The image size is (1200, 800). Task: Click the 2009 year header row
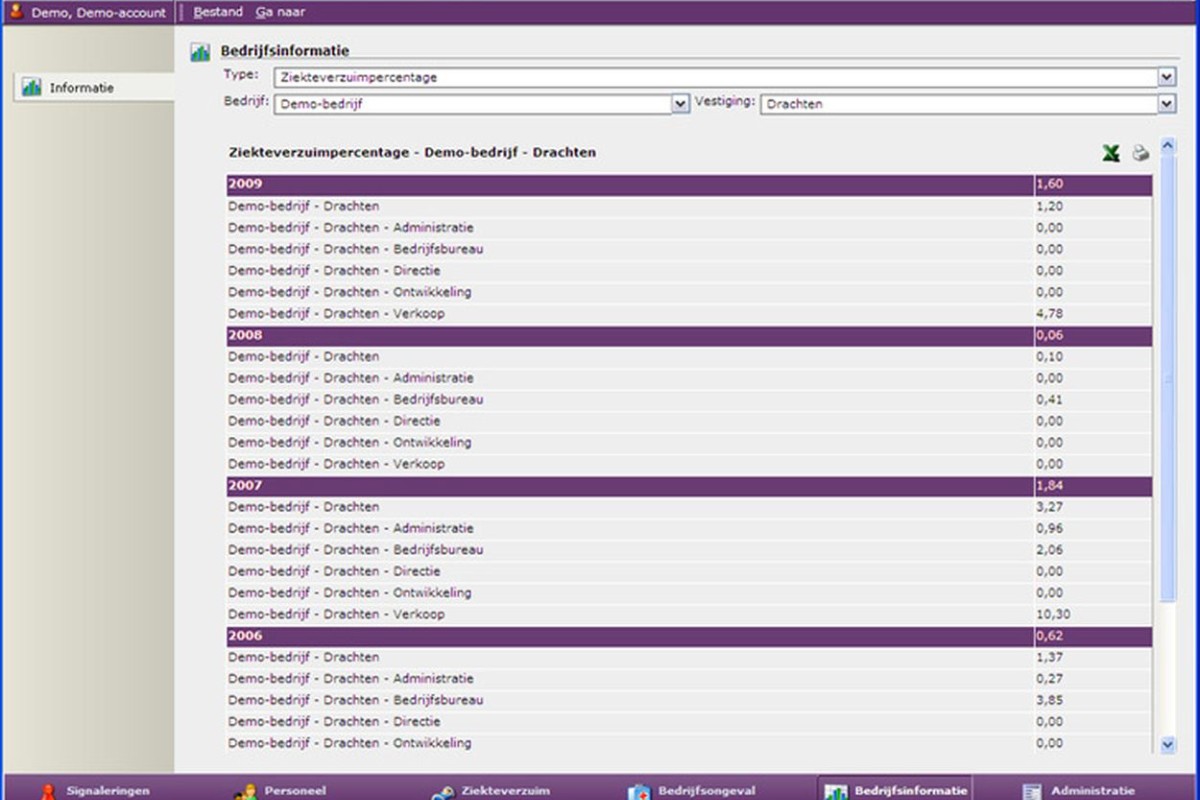(x=689, y=185)
